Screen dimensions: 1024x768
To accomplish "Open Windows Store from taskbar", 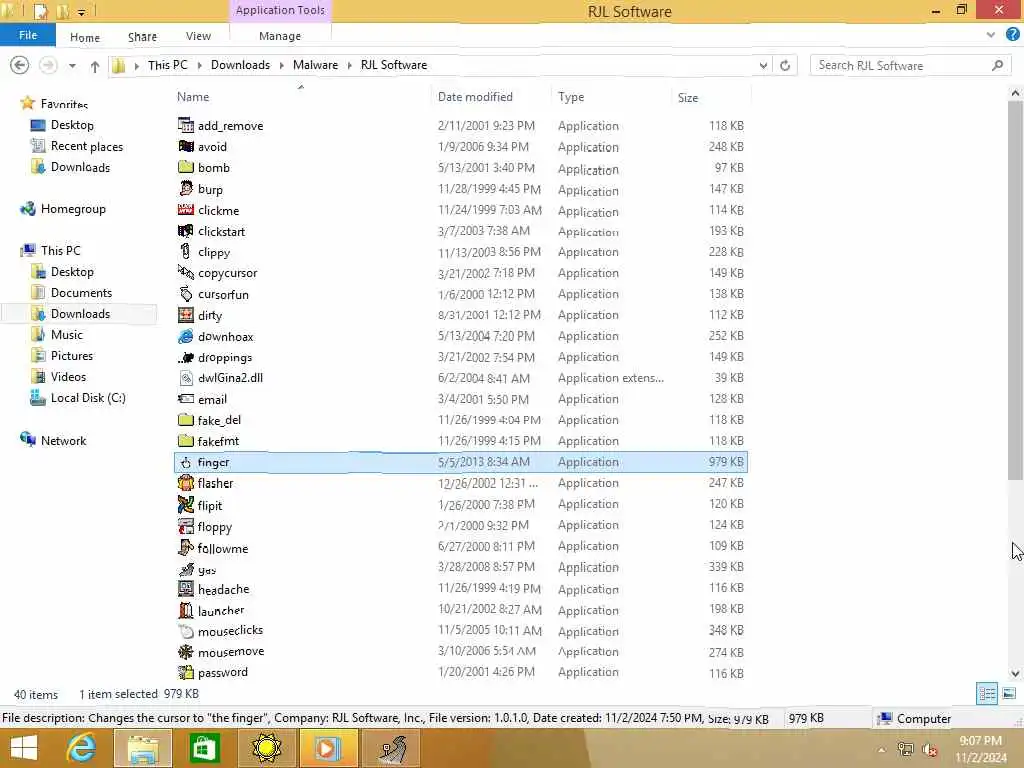I will point(204,748).
